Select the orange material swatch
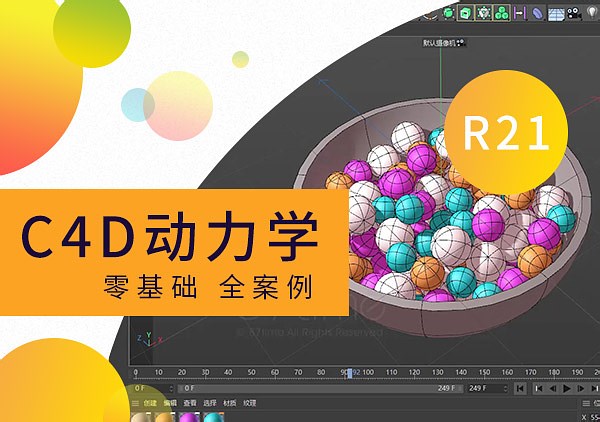The width and height of the screenshot is (600, 422). 165,417
